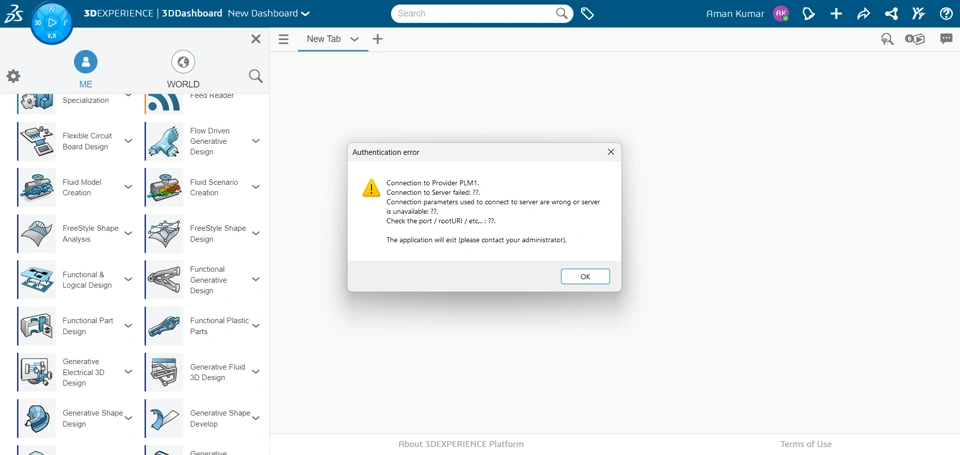
Task: Click OK in Authentication error dialog
Action: point(585,276)
